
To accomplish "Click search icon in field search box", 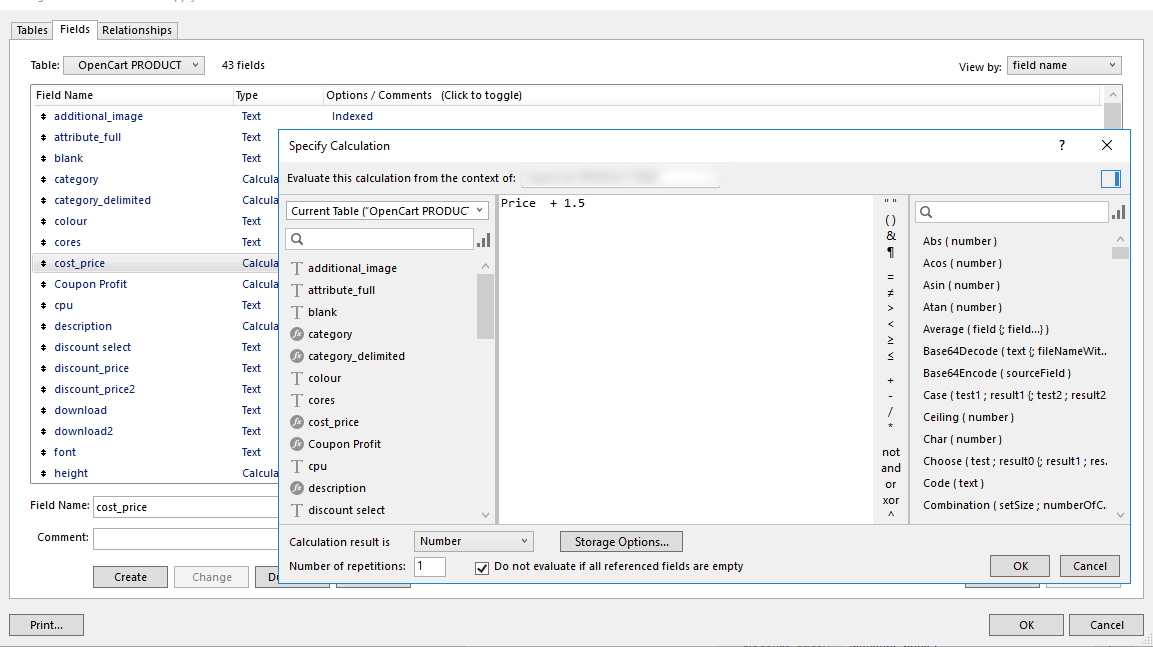I will coord(297,239).
